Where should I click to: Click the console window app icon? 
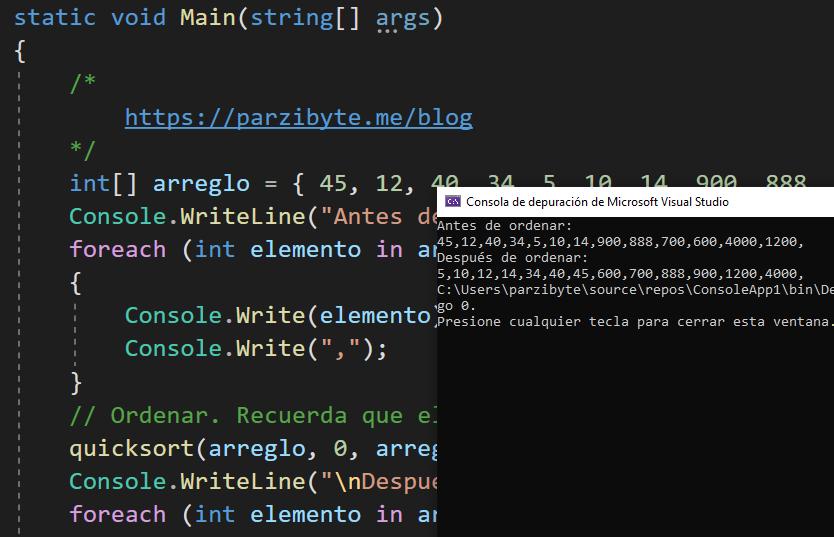[453, 202]
